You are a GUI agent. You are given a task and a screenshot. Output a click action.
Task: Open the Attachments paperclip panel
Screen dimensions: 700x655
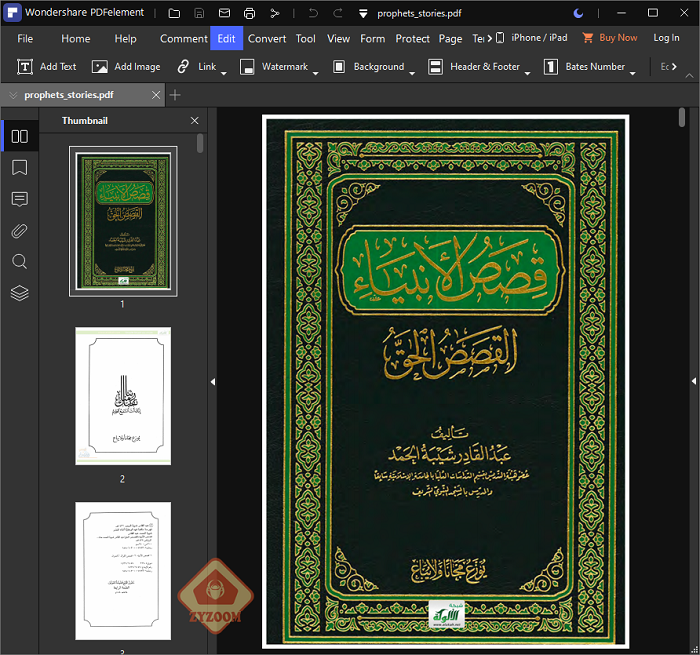pyautogui.click(x=20, y=231)
